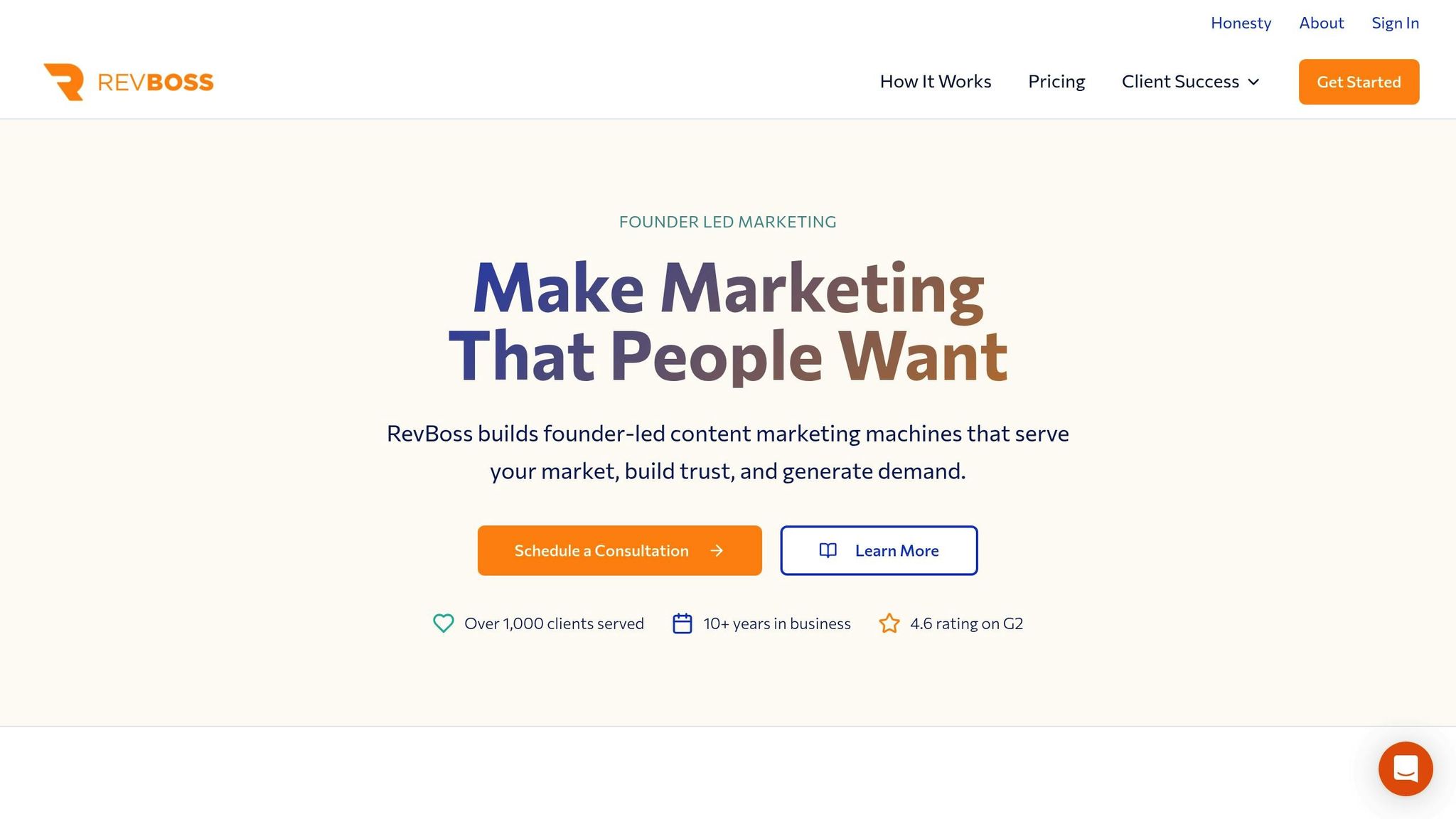The height and width of the screenshot is (819, 1456).
Task: Go to How It Works
Action: click(935, 82)
